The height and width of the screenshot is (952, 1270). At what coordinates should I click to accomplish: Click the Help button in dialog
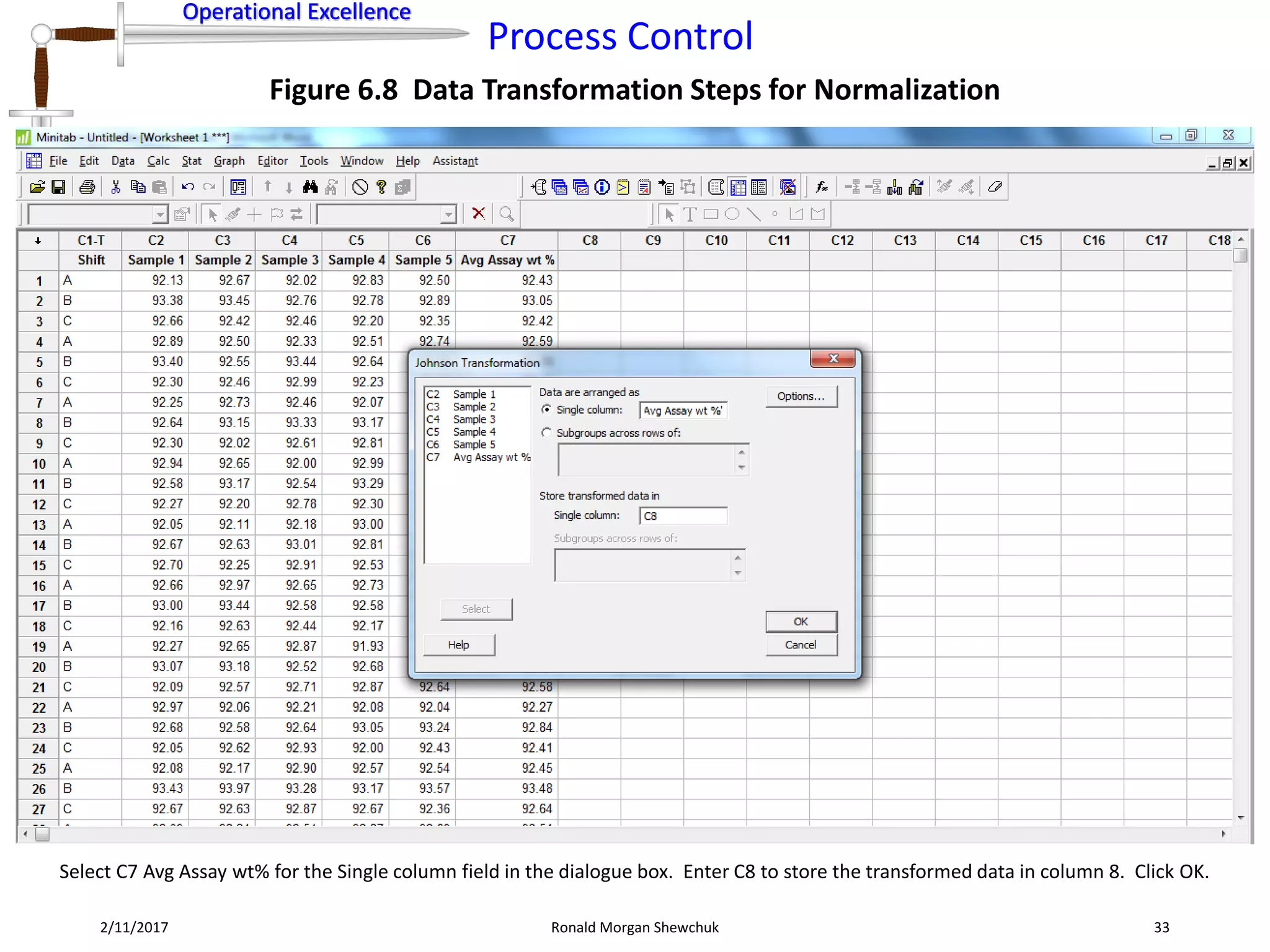459,645
